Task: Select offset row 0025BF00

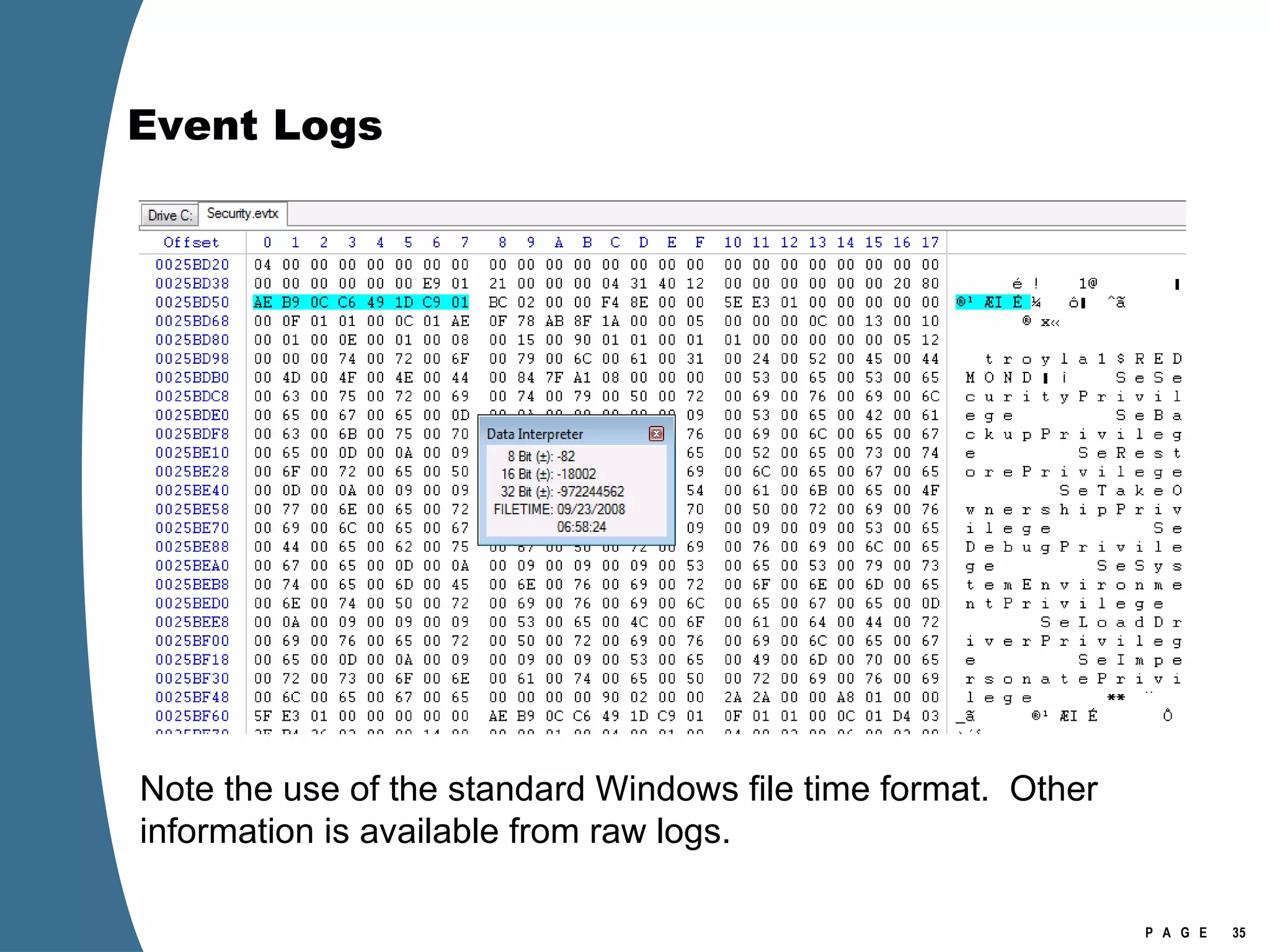Action: 192,641
